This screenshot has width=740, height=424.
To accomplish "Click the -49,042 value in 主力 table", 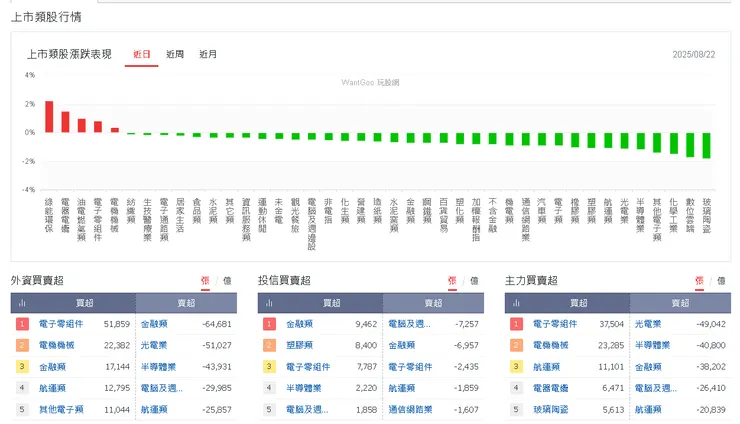I will coord(711,324).
